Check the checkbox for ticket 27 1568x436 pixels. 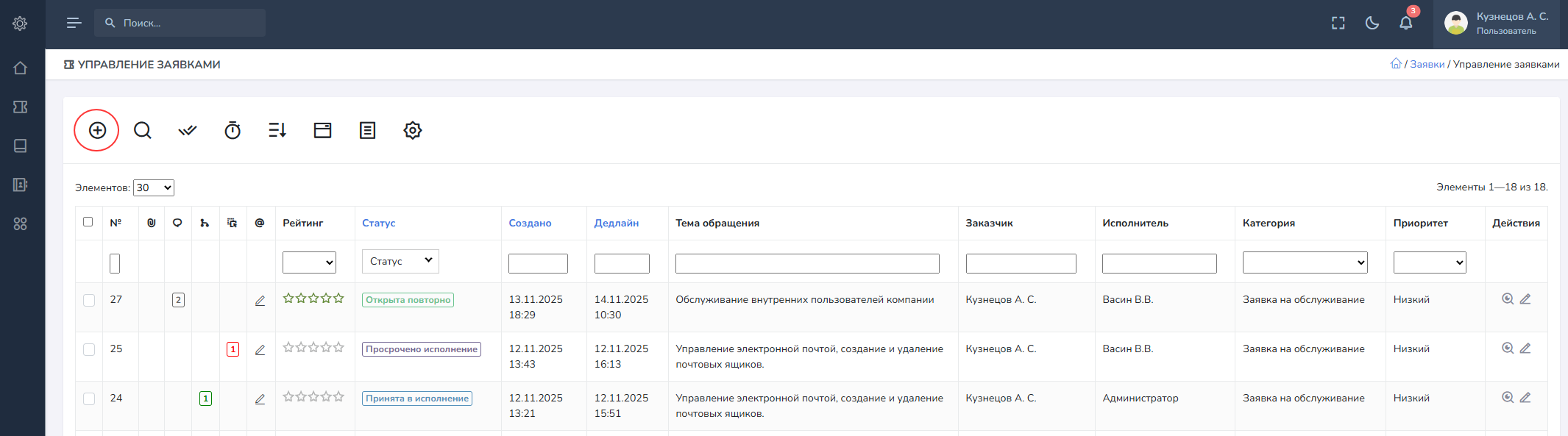[x=89, y=300]
